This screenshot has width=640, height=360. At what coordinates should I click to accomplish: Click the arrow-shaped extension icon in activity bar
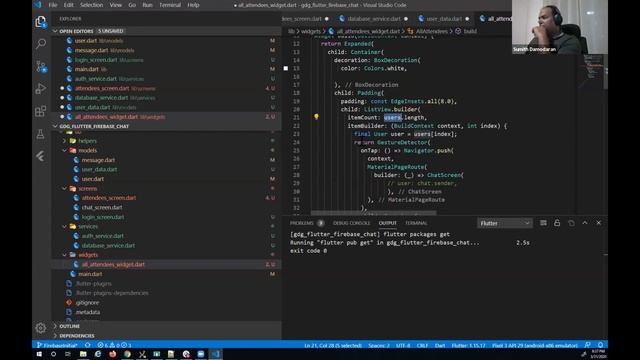point(40,156)
